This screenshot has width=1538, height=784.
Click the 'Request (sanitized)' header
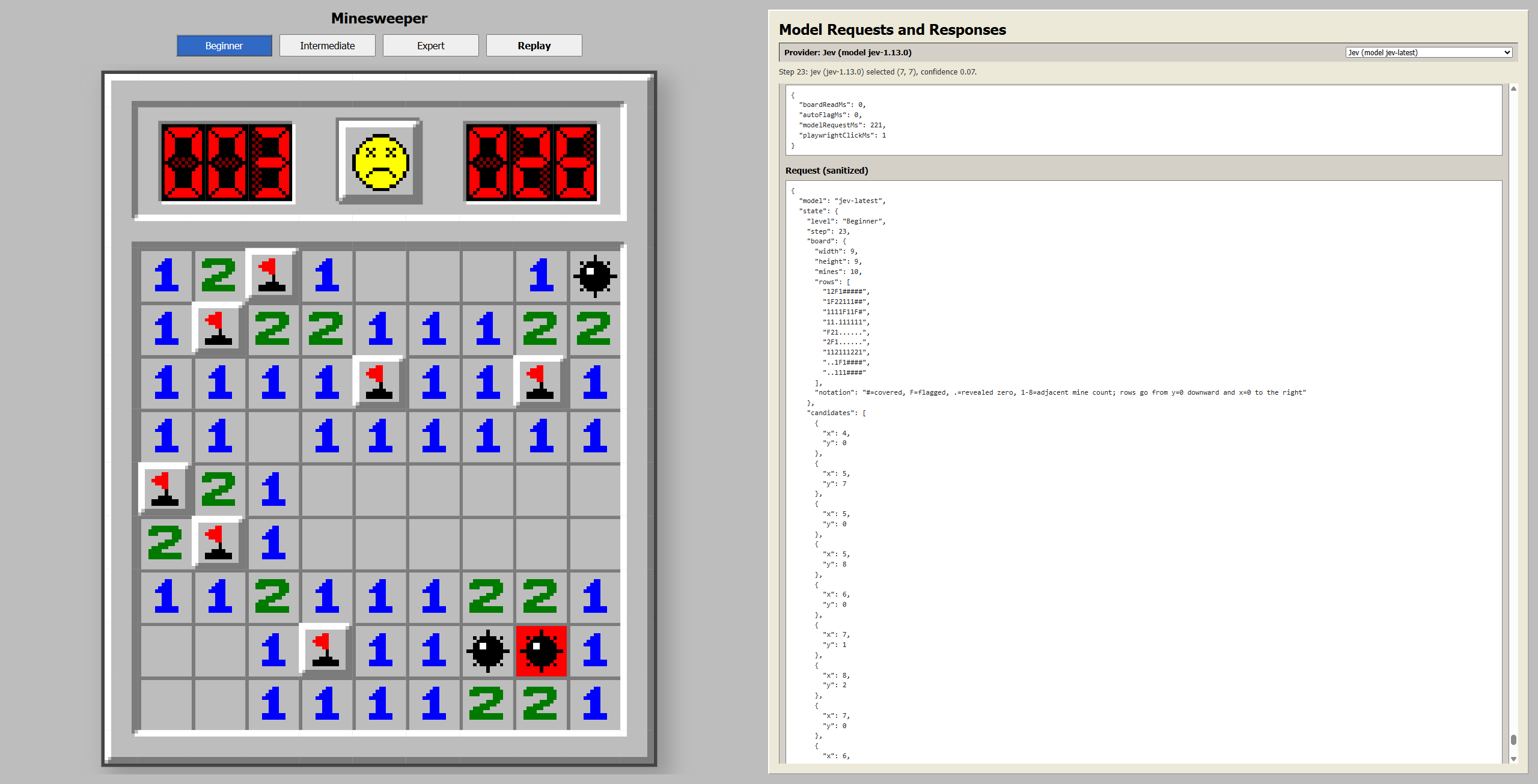coord(827,171)
